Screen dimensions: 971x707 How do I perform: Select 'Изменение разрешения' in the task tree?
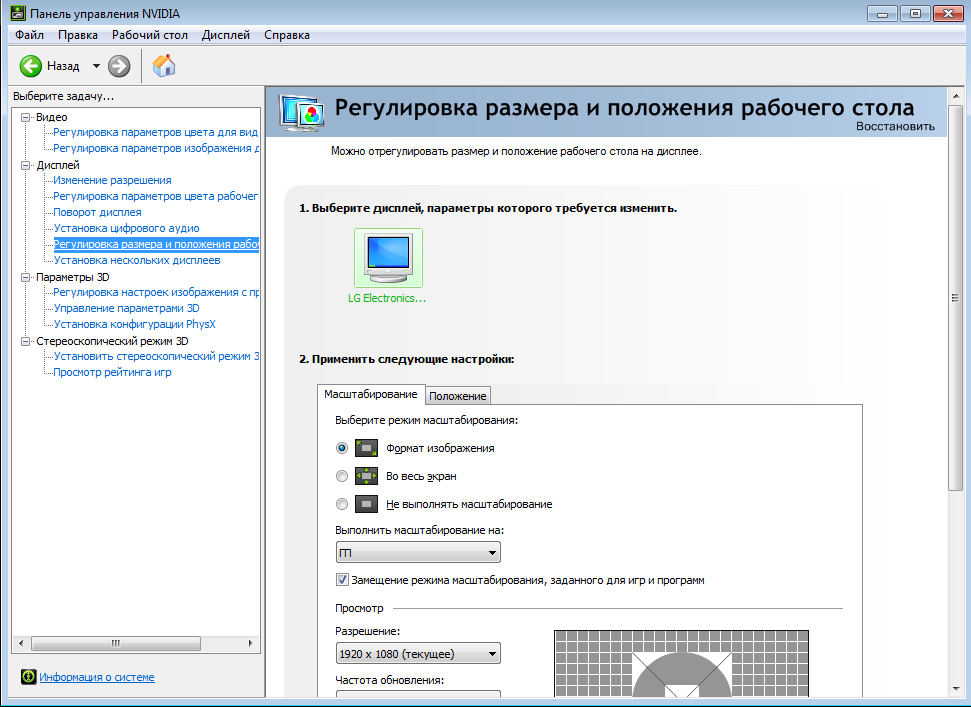[112, 180]
